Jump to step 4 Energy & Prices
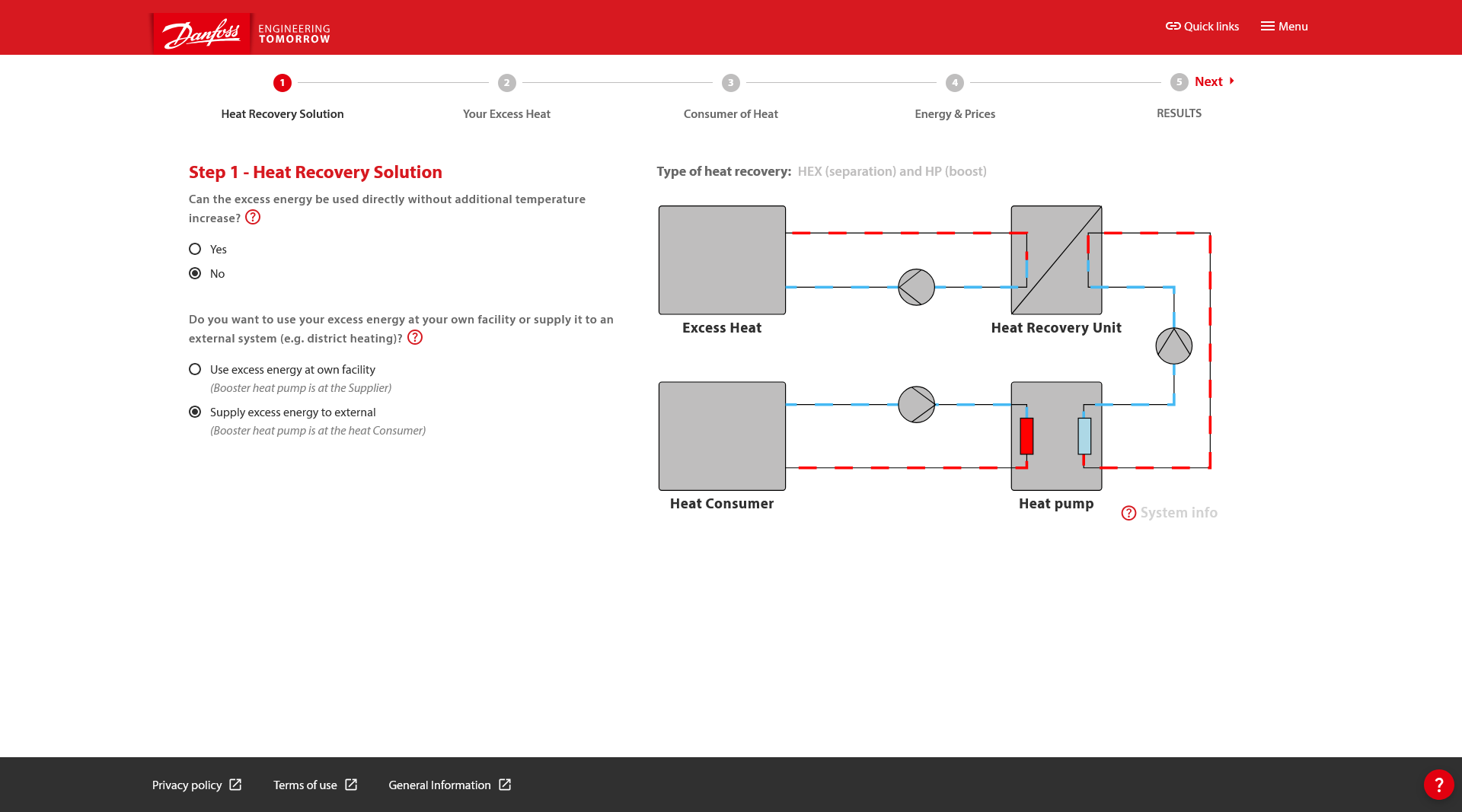Screen dimensions: 1462x812 [954, 83]
